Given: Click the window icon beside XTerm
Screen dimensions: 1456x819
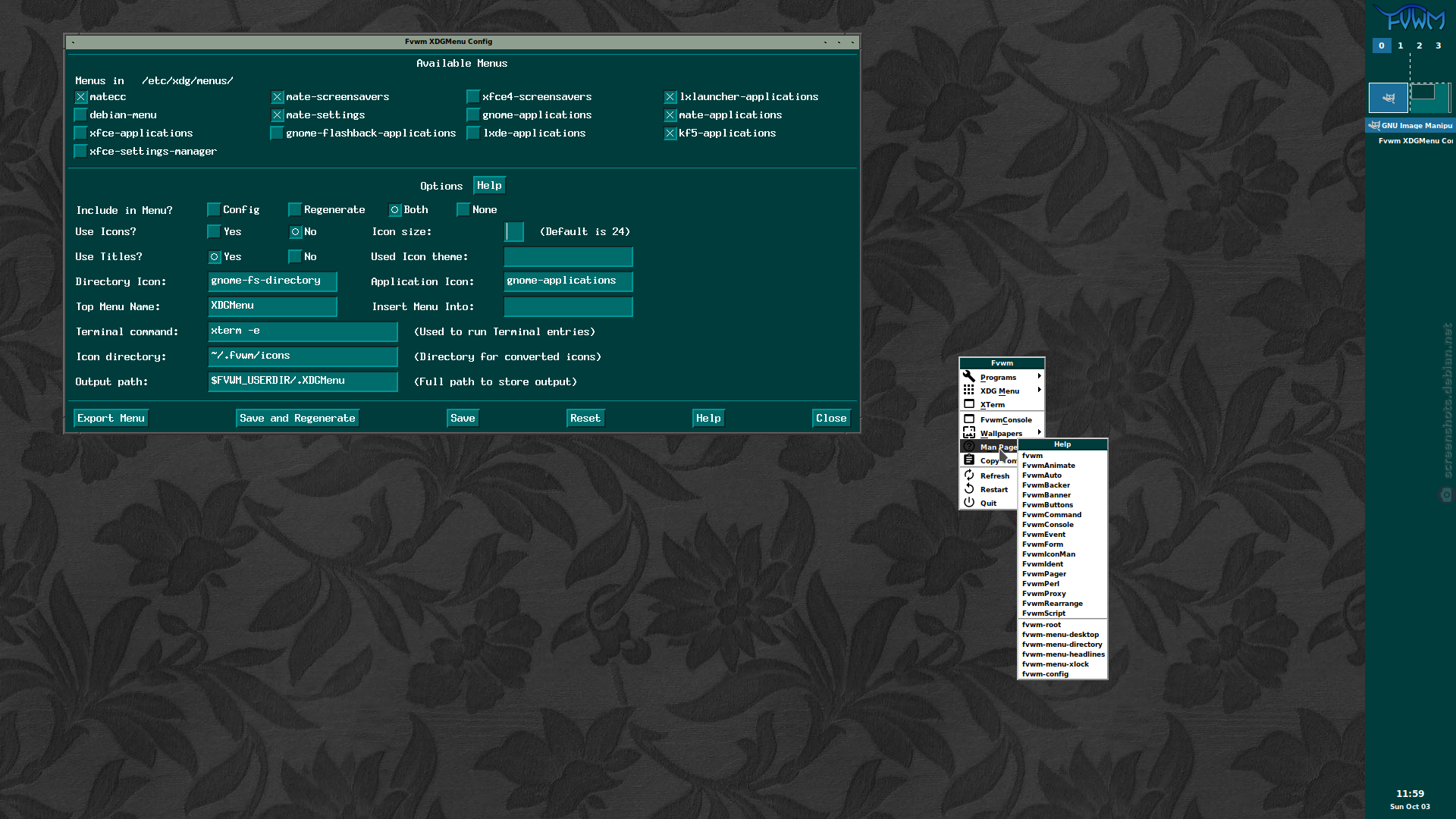Looking at the screenshot, I should [969, 404].
